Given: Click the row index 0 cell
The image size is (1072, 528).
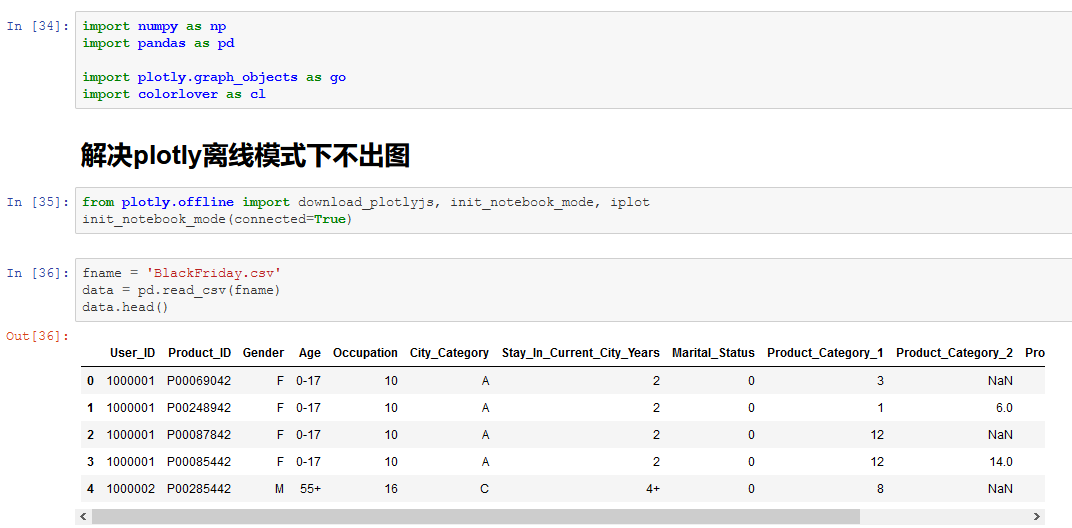Looking at the screenshot, I should pyautogui.click(x=91, y=380).
